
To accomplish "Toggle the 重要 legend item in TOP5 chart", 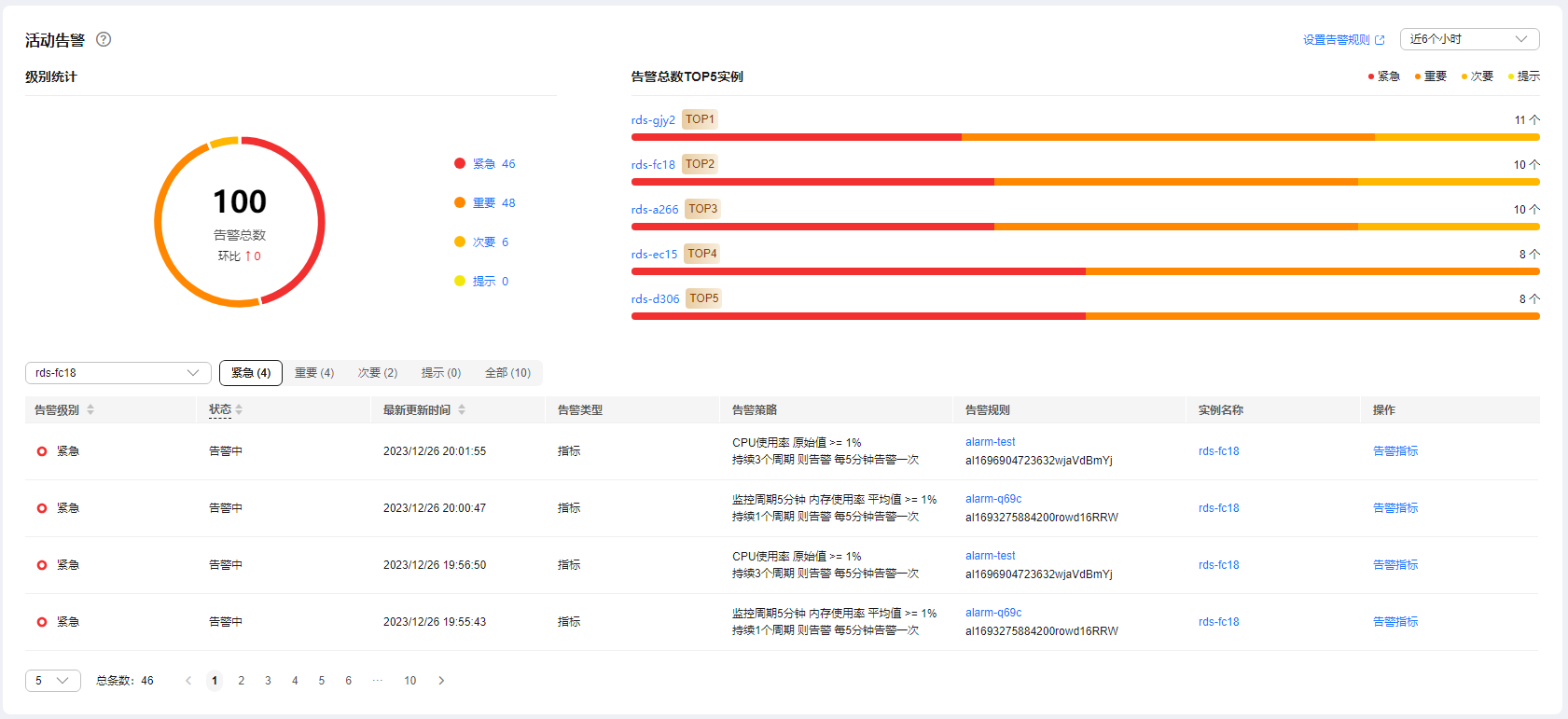I will (1430, 76).
